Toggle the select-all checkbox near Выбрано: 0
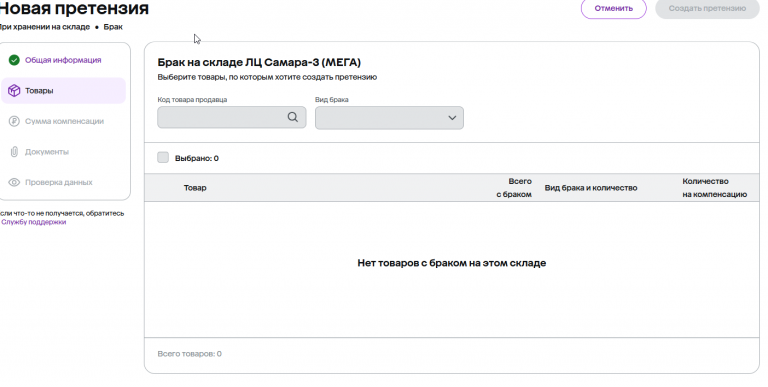768x387 pixels. click(163, 157)
